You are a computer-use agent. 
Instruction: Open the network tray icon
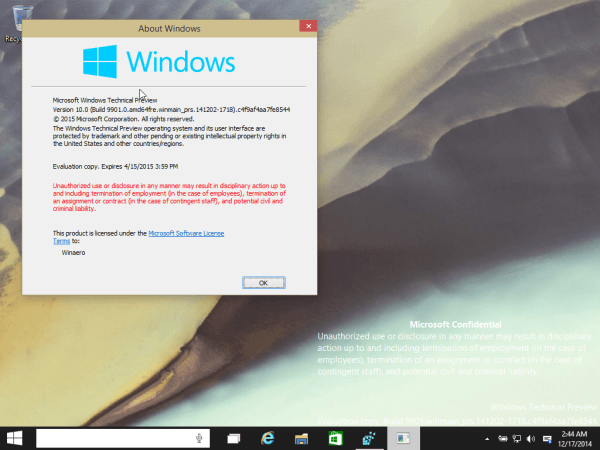pos(517,439)
